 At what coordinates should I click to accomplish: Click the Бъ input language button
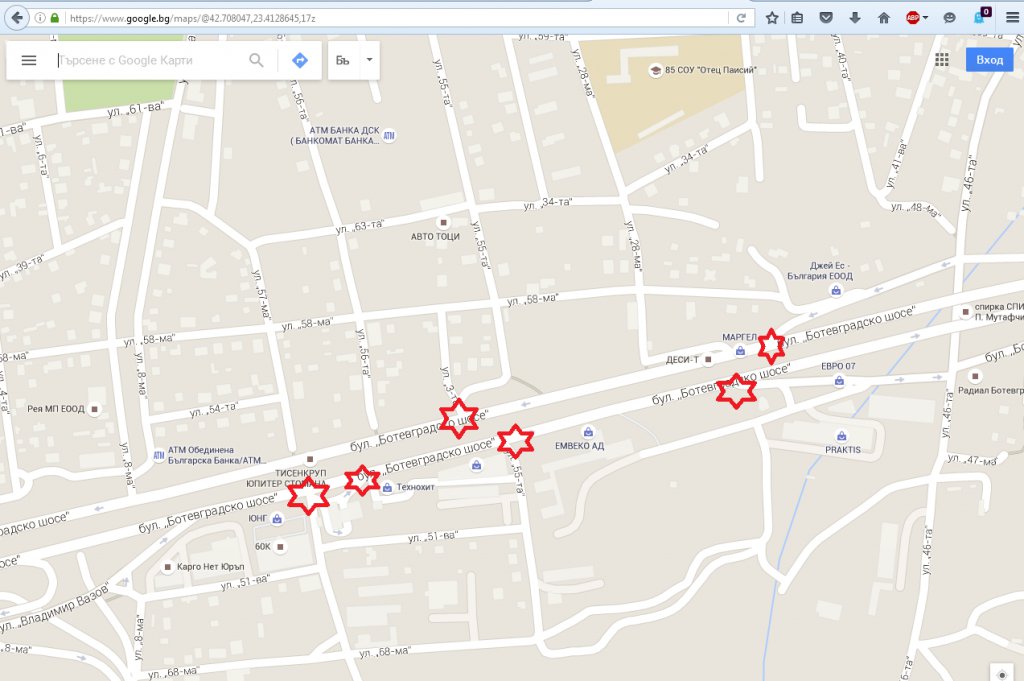click(343, 60)
